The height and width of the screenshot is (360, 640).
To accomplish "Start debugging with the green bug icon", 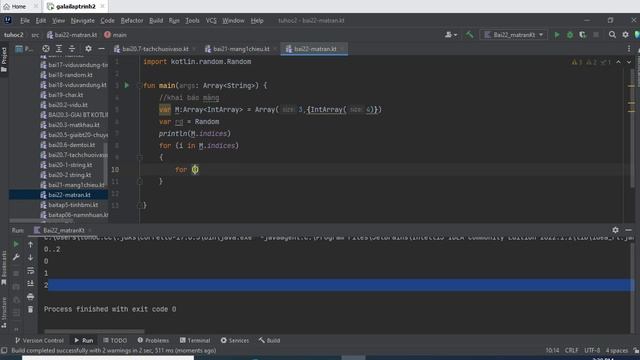I will [570, 35].
